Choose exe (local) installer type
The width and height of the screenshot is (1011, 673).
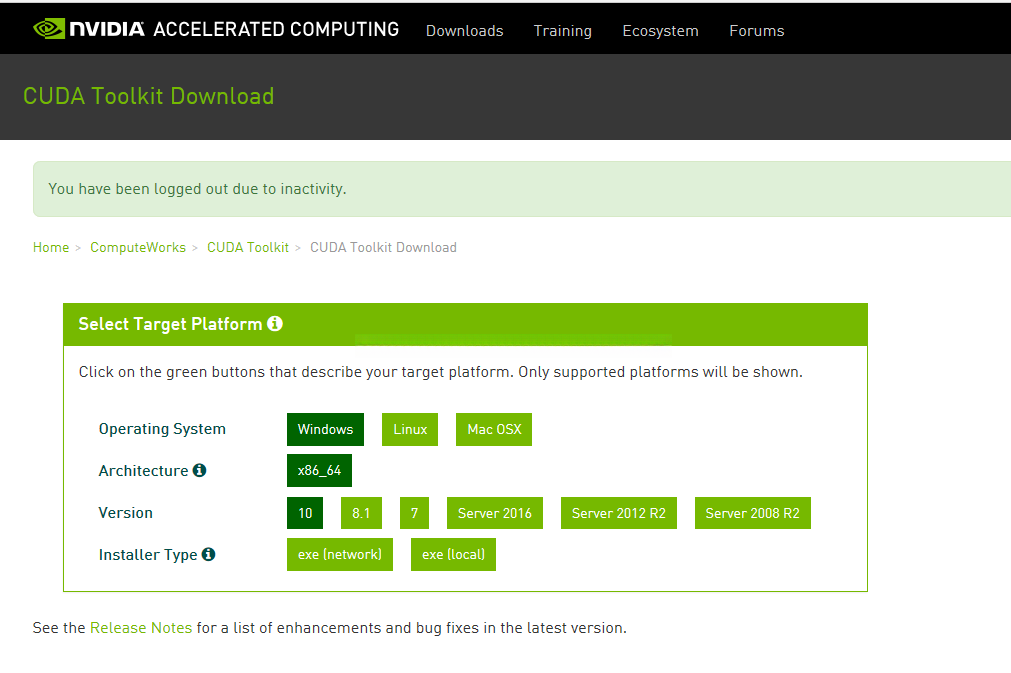(453, 554)
